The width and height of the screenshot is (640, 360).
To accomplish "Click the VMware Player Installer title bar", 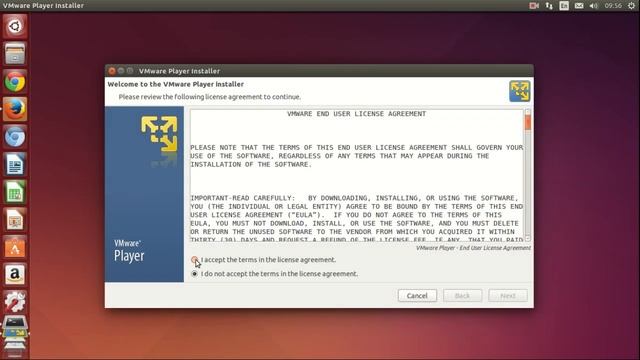I will click(x=319, y=71).
